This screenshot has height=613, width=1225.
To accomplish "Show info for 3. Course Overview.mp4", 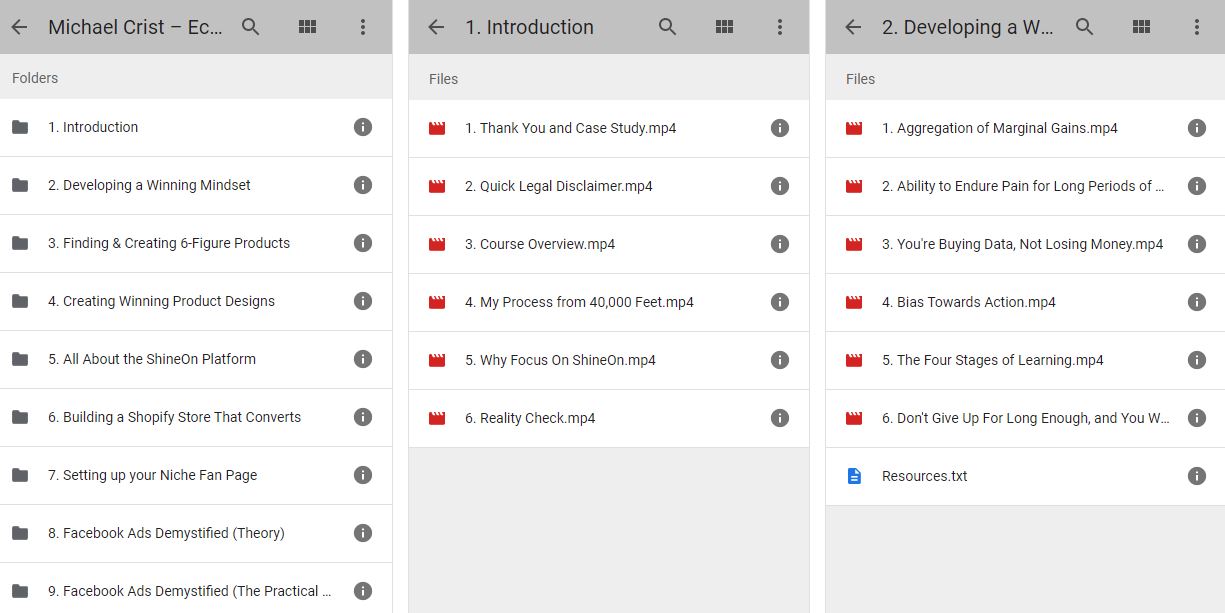I will (x=780, y=244).
